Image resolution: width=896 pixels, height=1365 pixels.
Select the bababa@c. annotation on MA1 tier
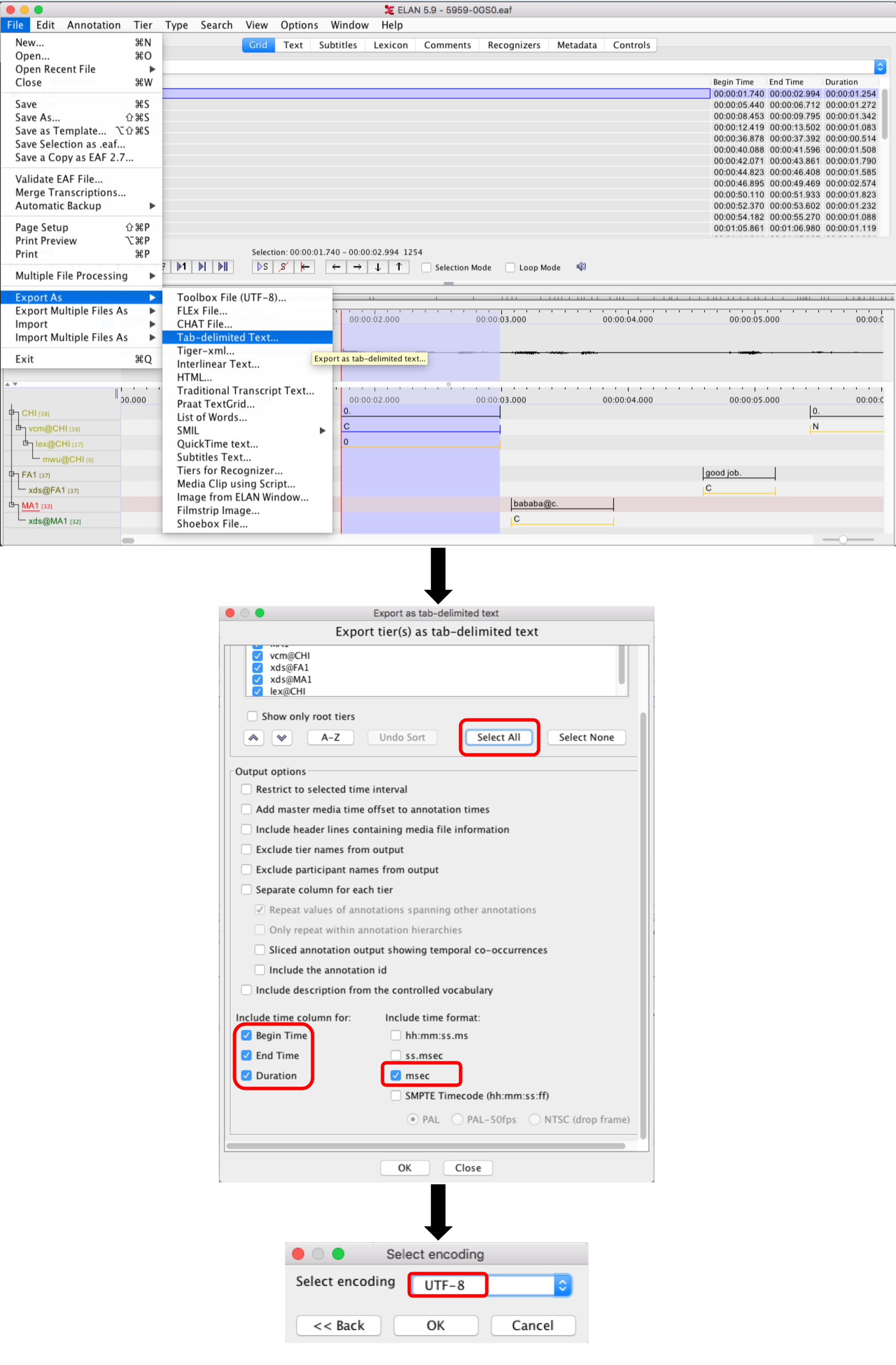(562, 503)
